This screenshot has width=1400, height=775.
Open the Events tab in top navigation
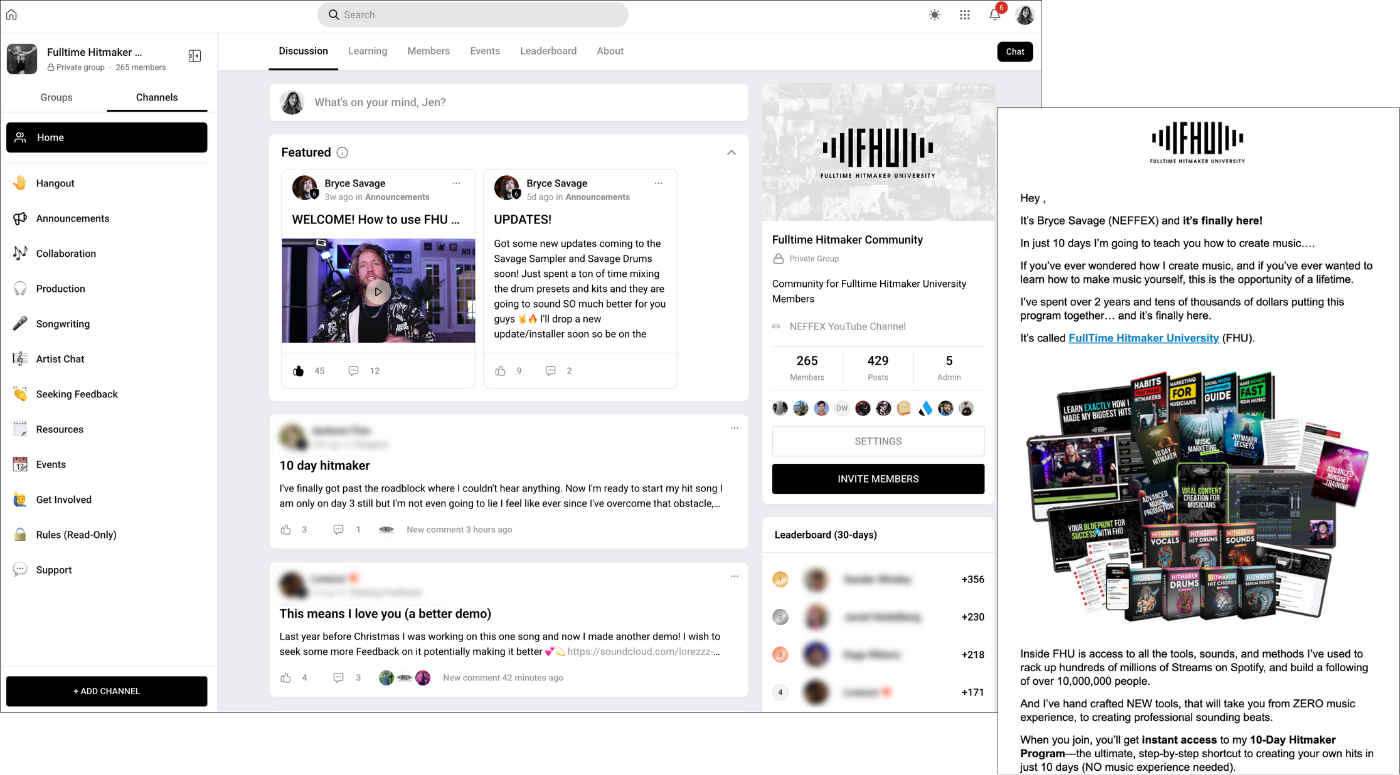click(x=485, y=51)
